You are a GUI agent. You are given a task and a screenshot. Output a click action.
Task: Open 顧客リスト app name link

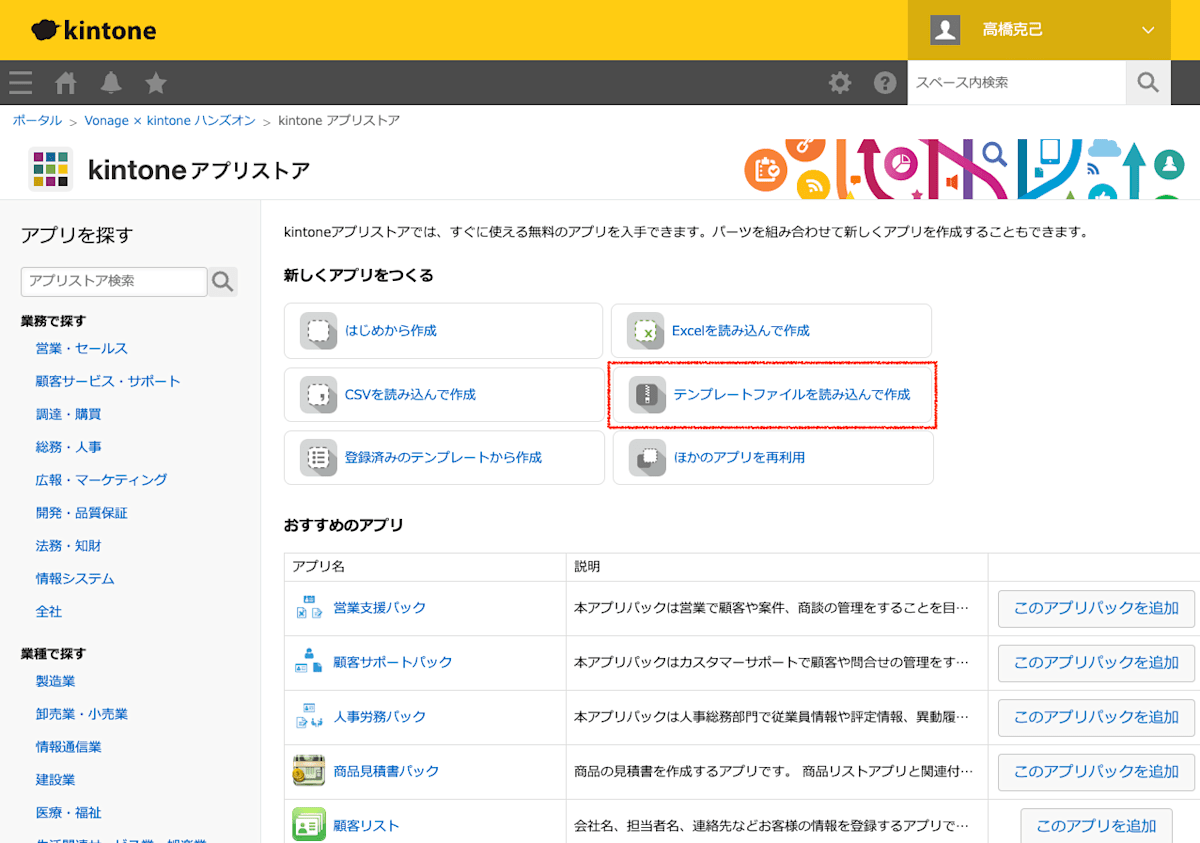click(x=367, y=826)
